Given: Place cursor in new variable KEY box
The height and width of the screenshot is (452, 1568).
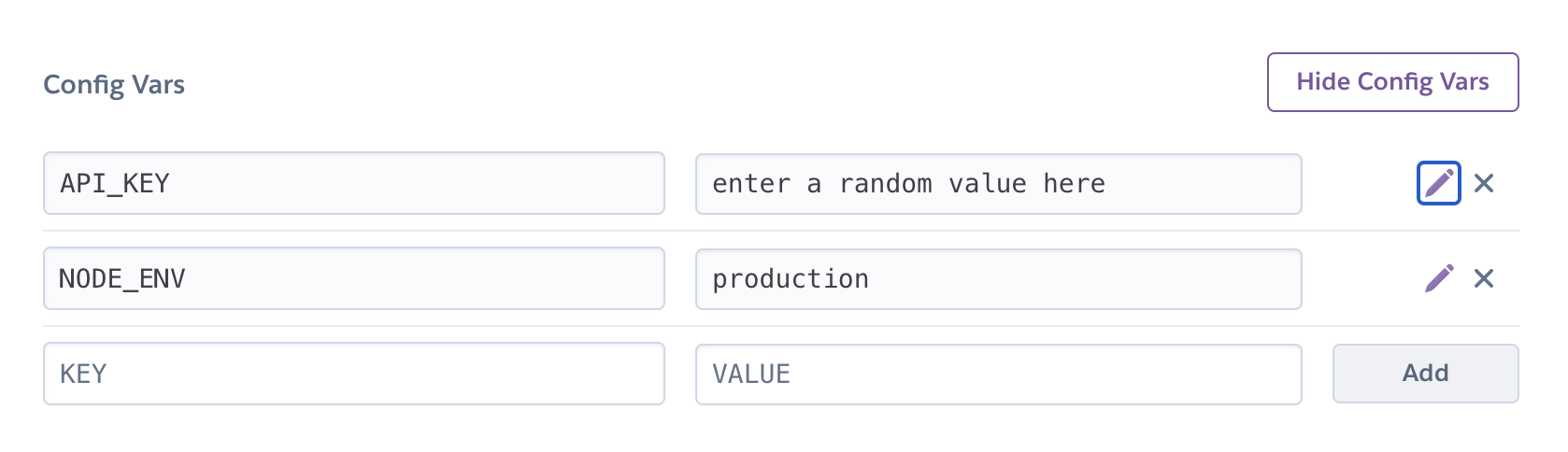Looking at the screenshot, I should tap(354, 374).
